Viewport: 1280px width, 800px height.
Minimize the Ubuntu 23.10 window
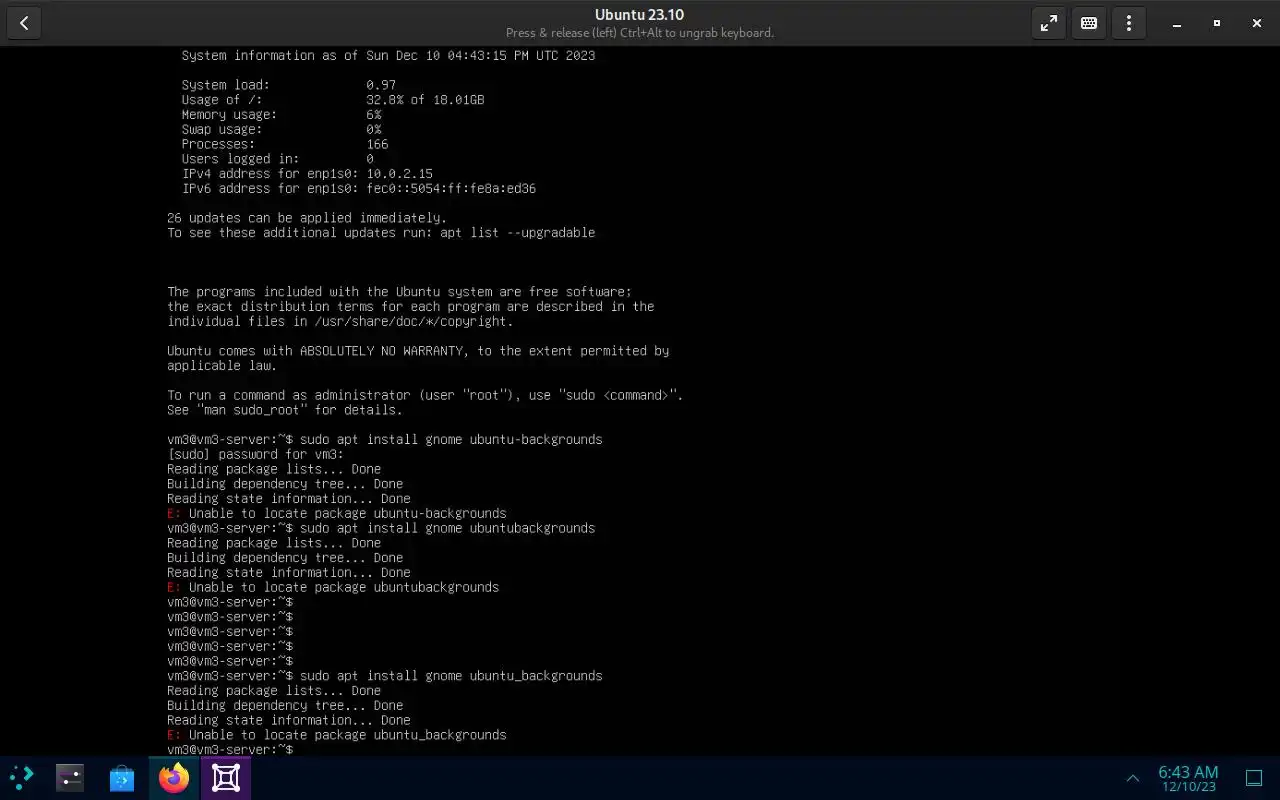click(x=1177, y=23)
